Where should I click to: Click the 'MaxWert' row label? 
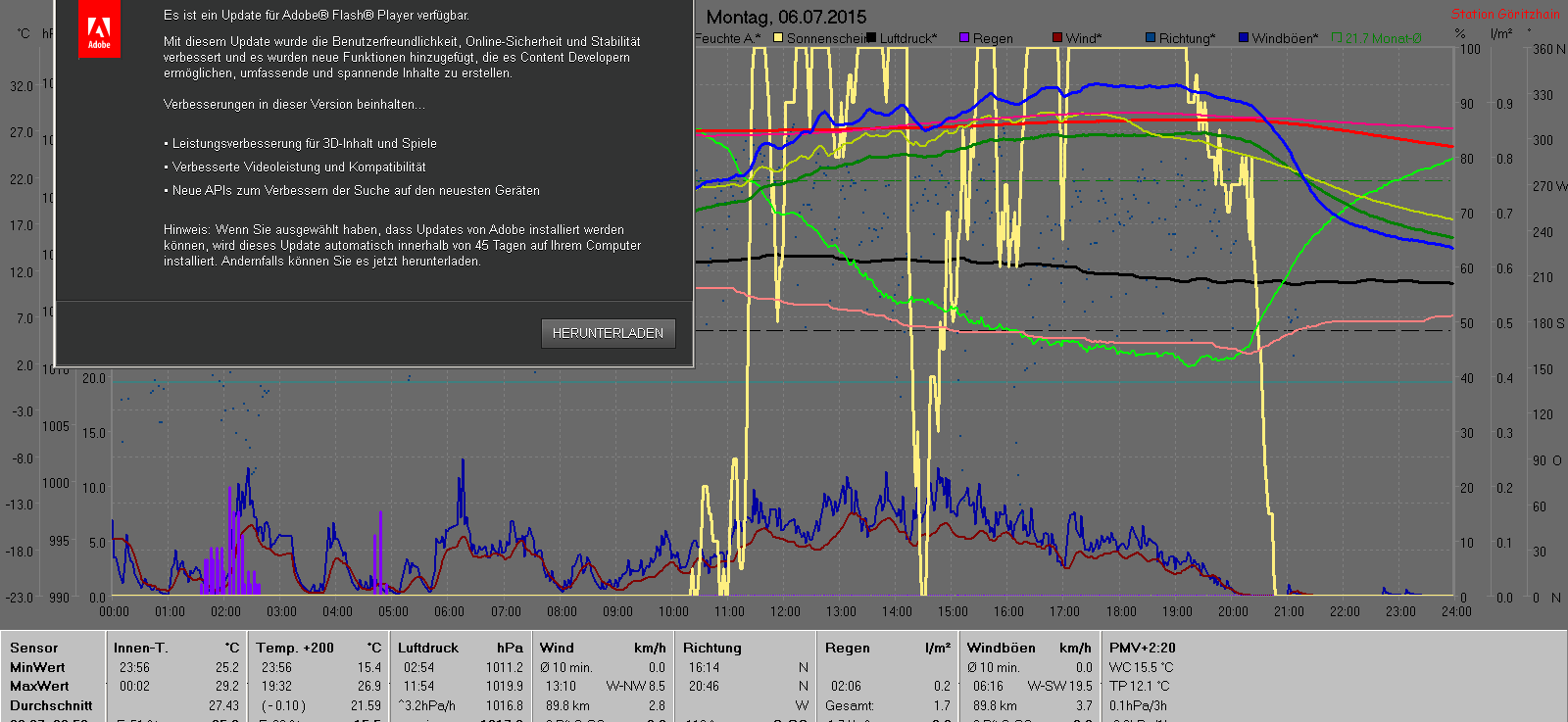coord(39,686)
